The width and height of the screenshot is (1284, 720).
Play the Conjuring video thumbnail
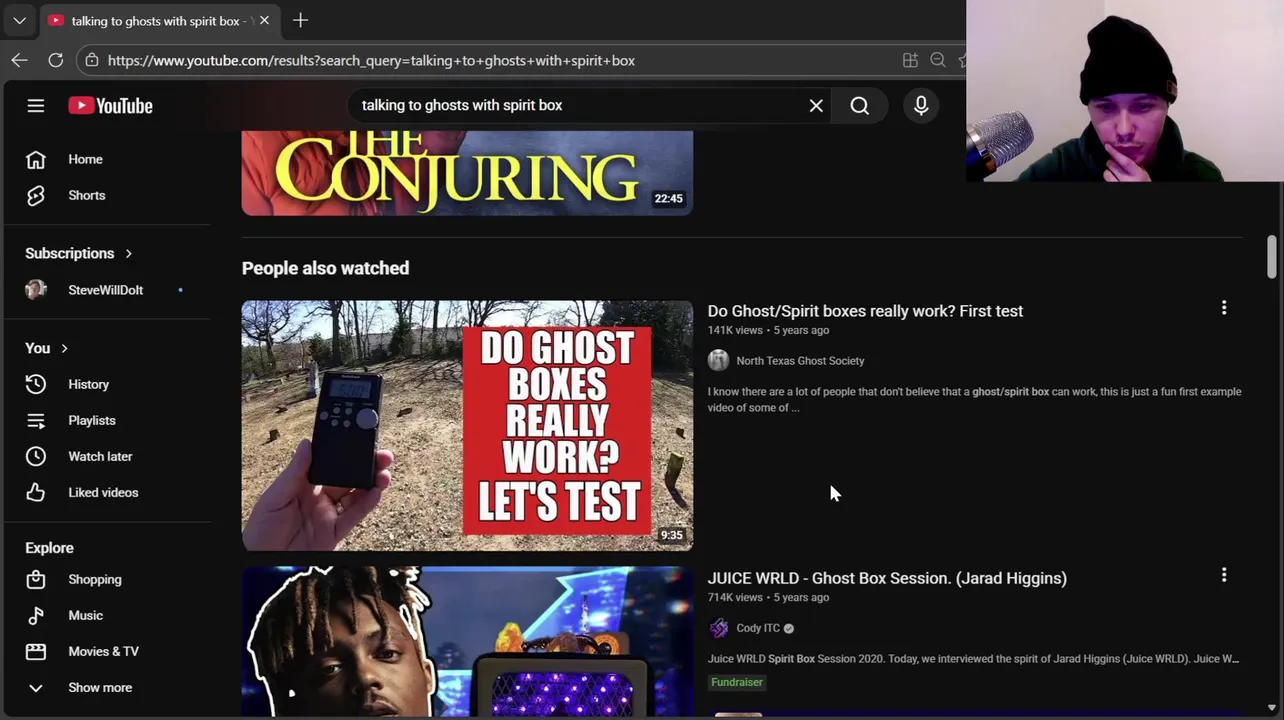tap(467, 172)
